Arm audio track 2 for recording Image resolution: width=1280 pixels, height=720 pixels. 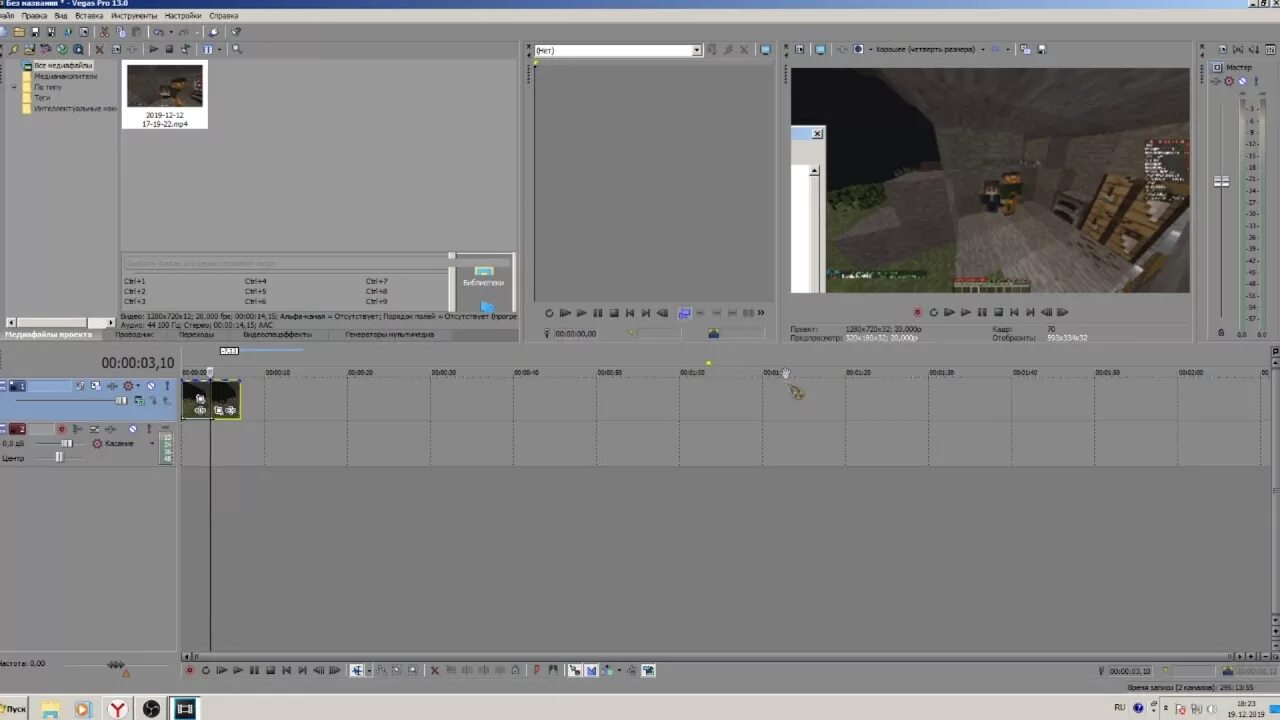pos(62,429)
